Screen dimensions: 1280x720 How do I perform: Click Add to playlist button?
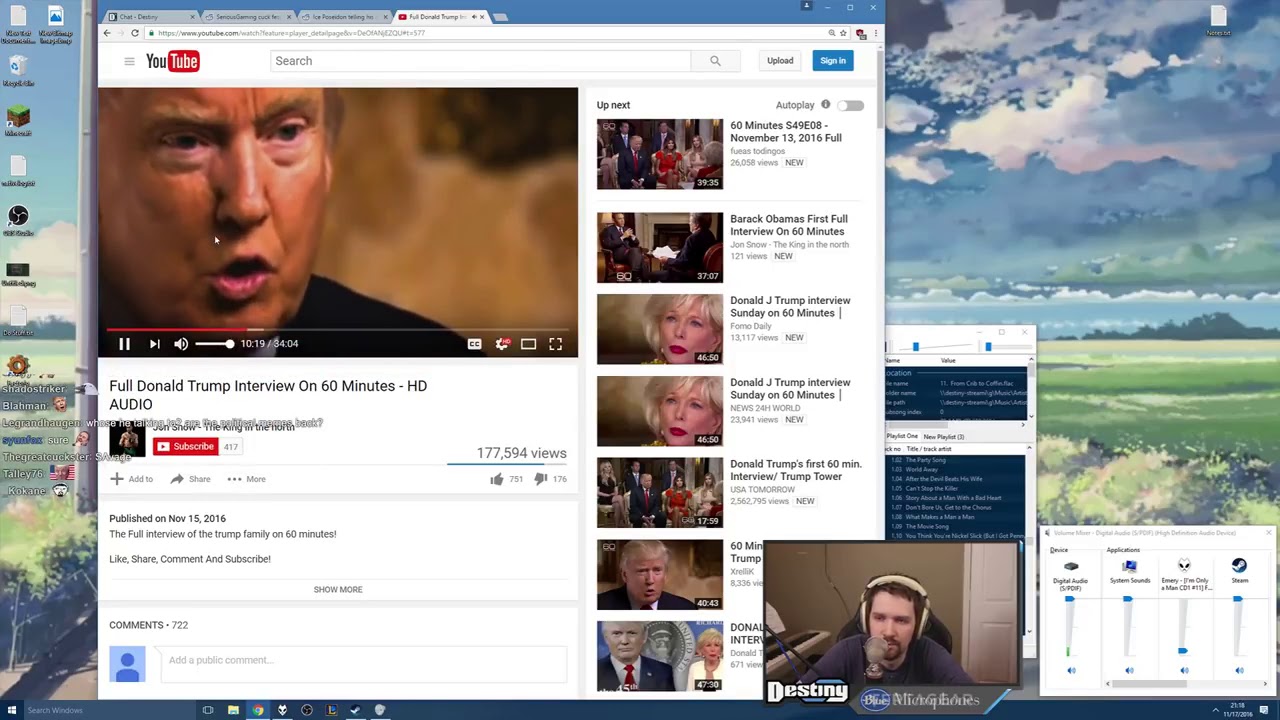pyautogui.click(x=132, y=479)
